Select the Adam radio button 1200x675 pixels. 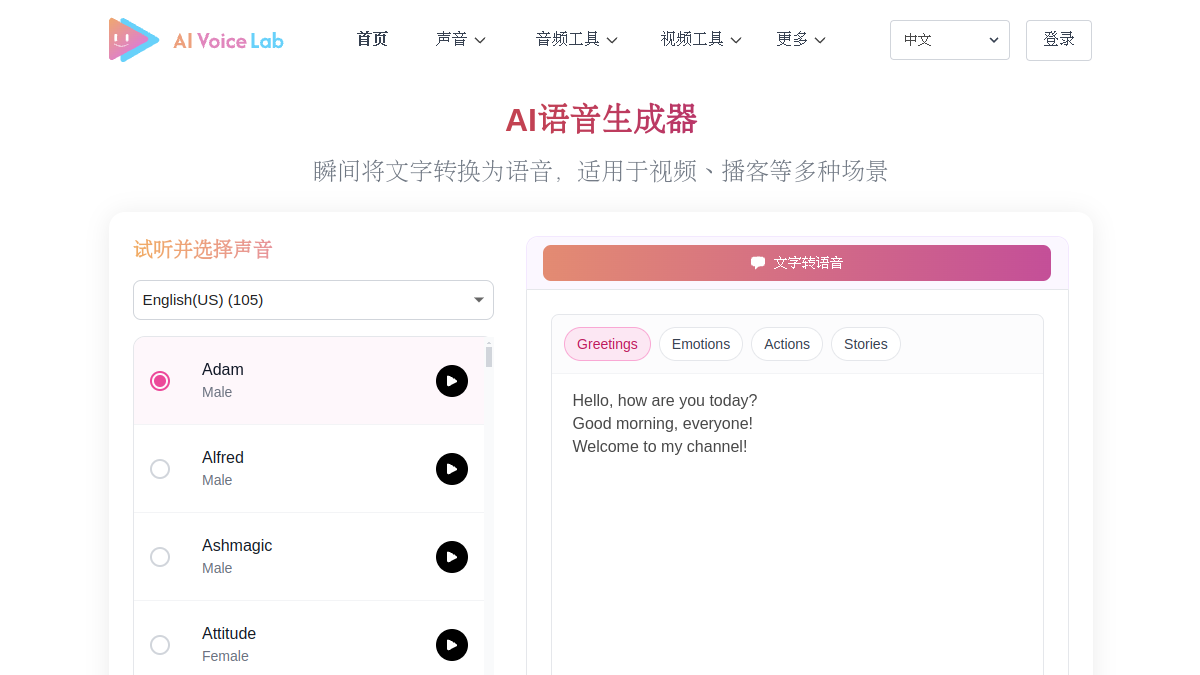click(x=160, y=381)
